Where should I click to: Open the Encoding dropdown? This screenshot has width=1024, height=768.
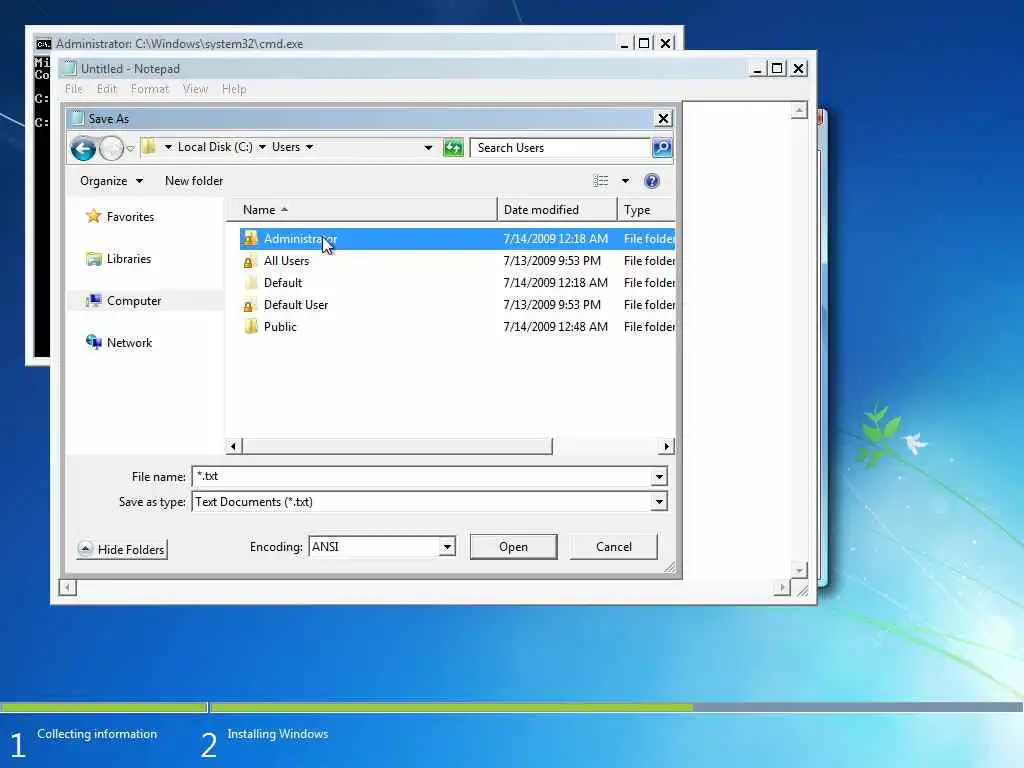pos(447,547)
